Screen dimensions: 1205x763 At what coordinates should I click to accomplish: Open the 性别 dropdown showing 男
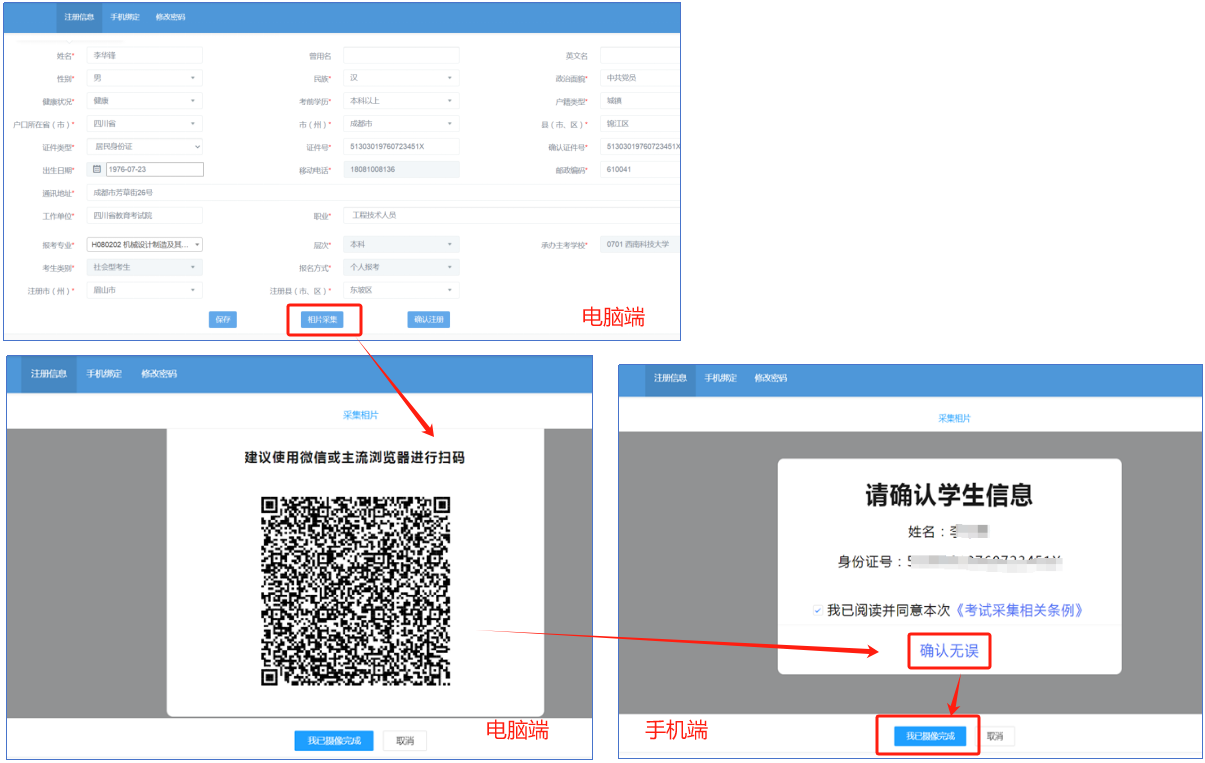click(x=144, y=78)
